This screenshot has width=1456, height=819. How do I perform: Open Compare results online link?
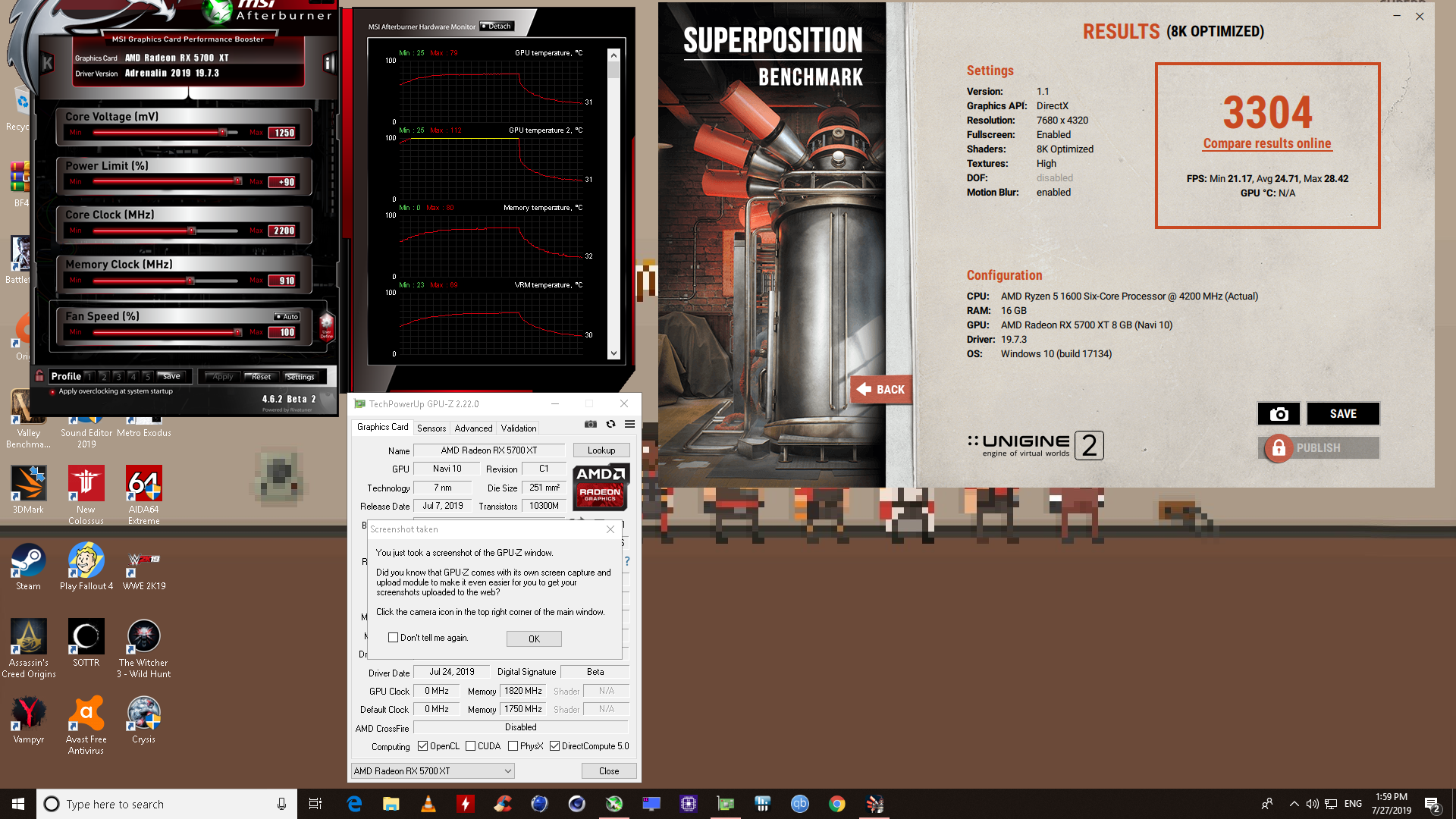click(1267, 143)
